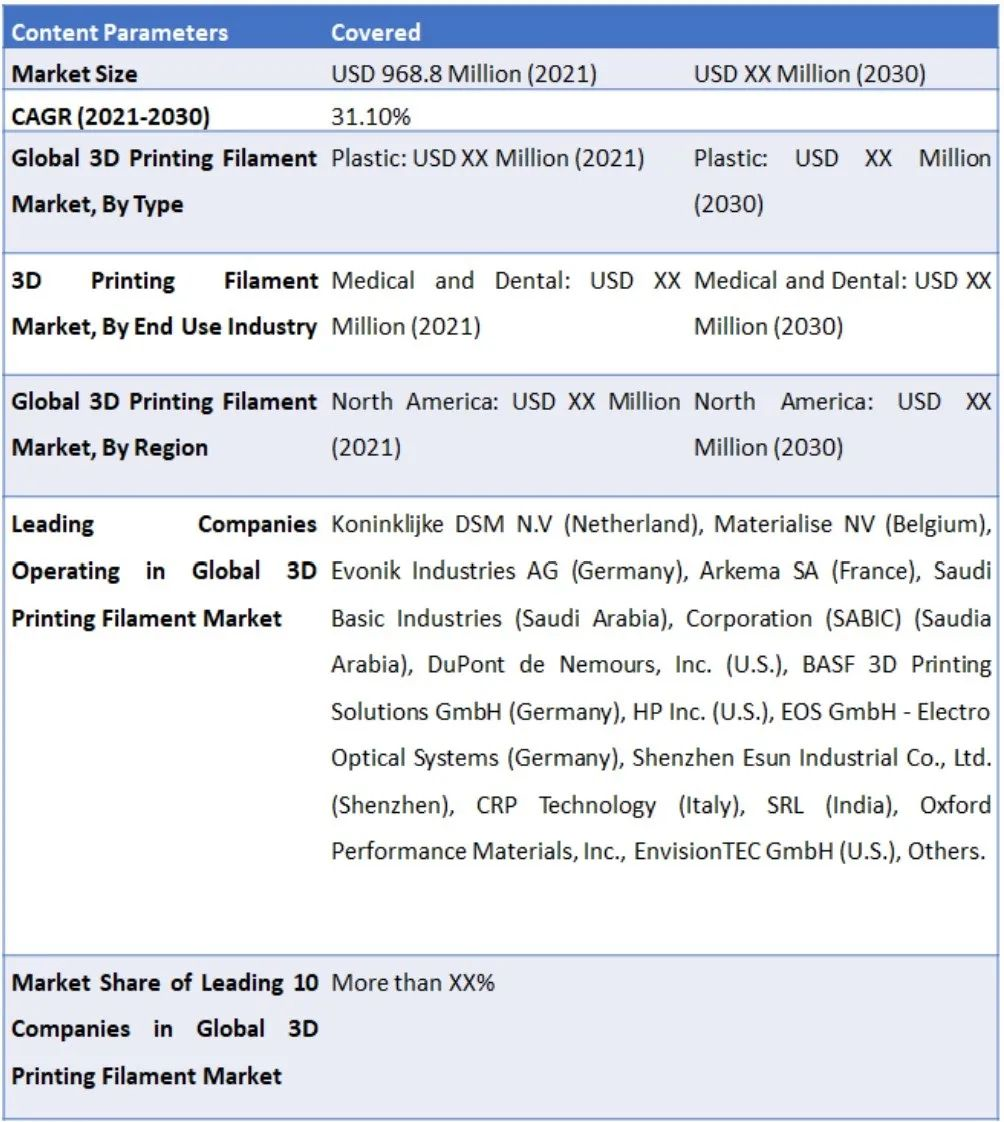Image resolution: width=1004 pixels, height=1122 pixels.
Task: Click the "Market Size" row label
Action: 75,74
